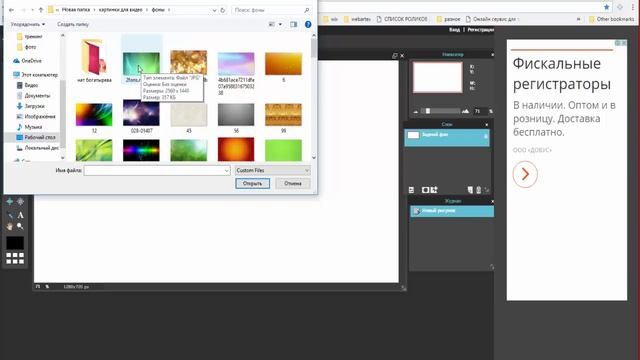Change view mode icon in dialog
The width and height of the screenshot is (640, 360).
pos(271,24)
